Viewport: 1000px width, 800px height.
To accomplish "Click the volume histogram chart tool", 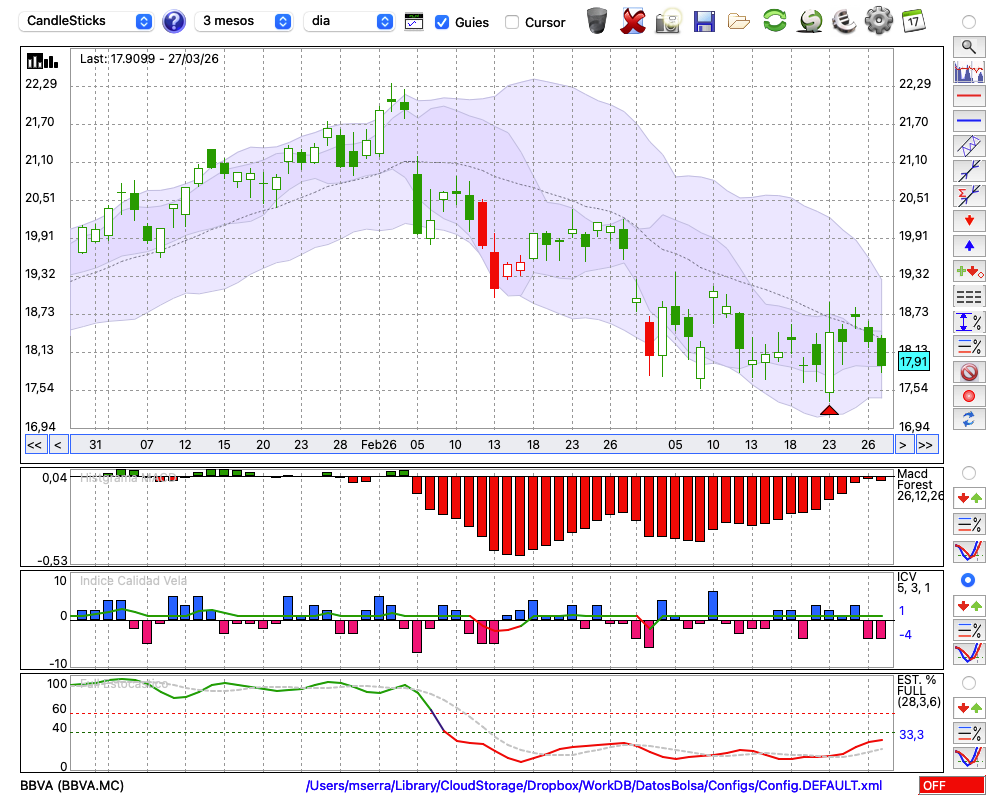I will [x=969, y=71].
